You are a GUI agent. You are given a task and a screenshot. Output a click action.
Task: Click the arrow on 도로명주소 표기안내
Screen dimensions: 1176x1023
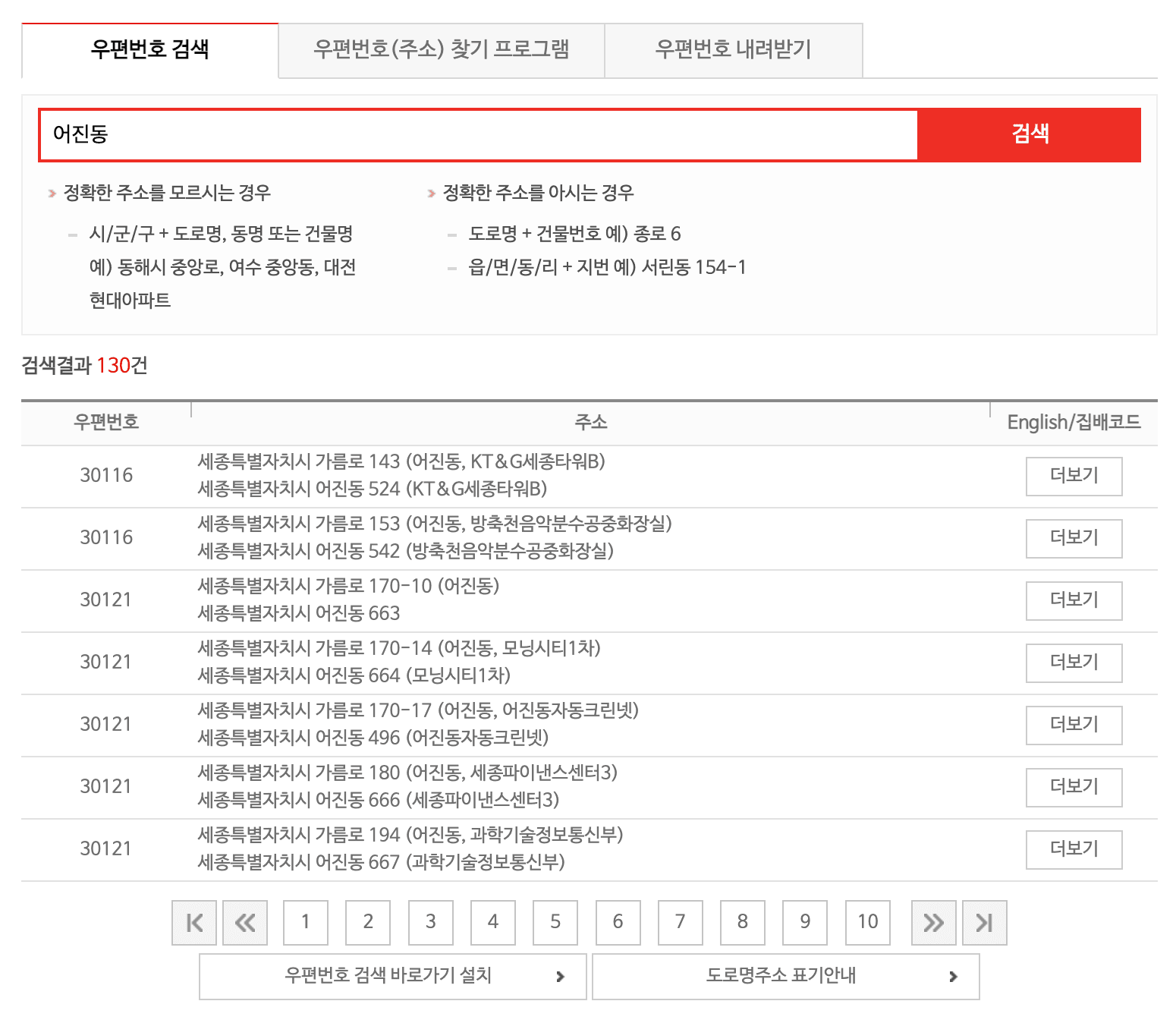(x=954, y=977)
